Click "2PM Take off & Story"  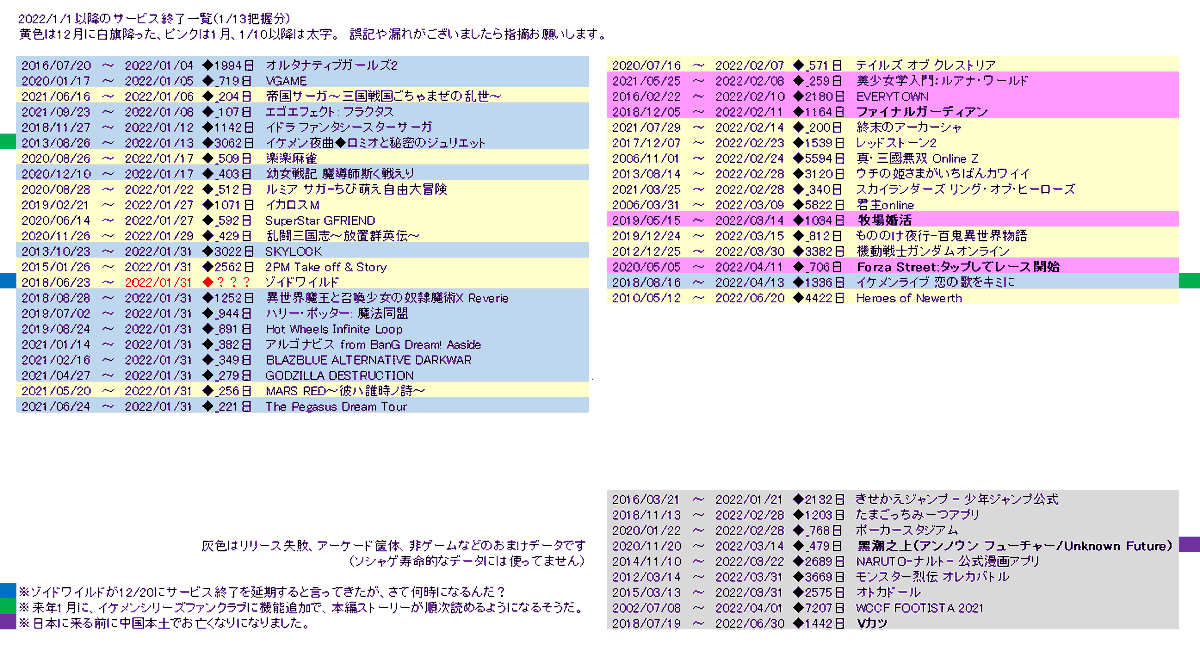[x=326, y=267]
